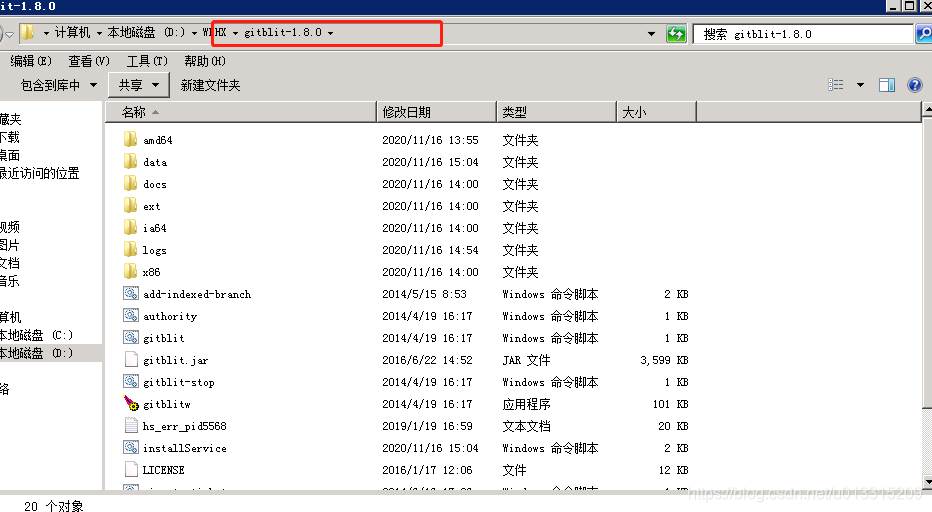
Task: Click the 应用程序 type cell
Action: pos(527,404)
